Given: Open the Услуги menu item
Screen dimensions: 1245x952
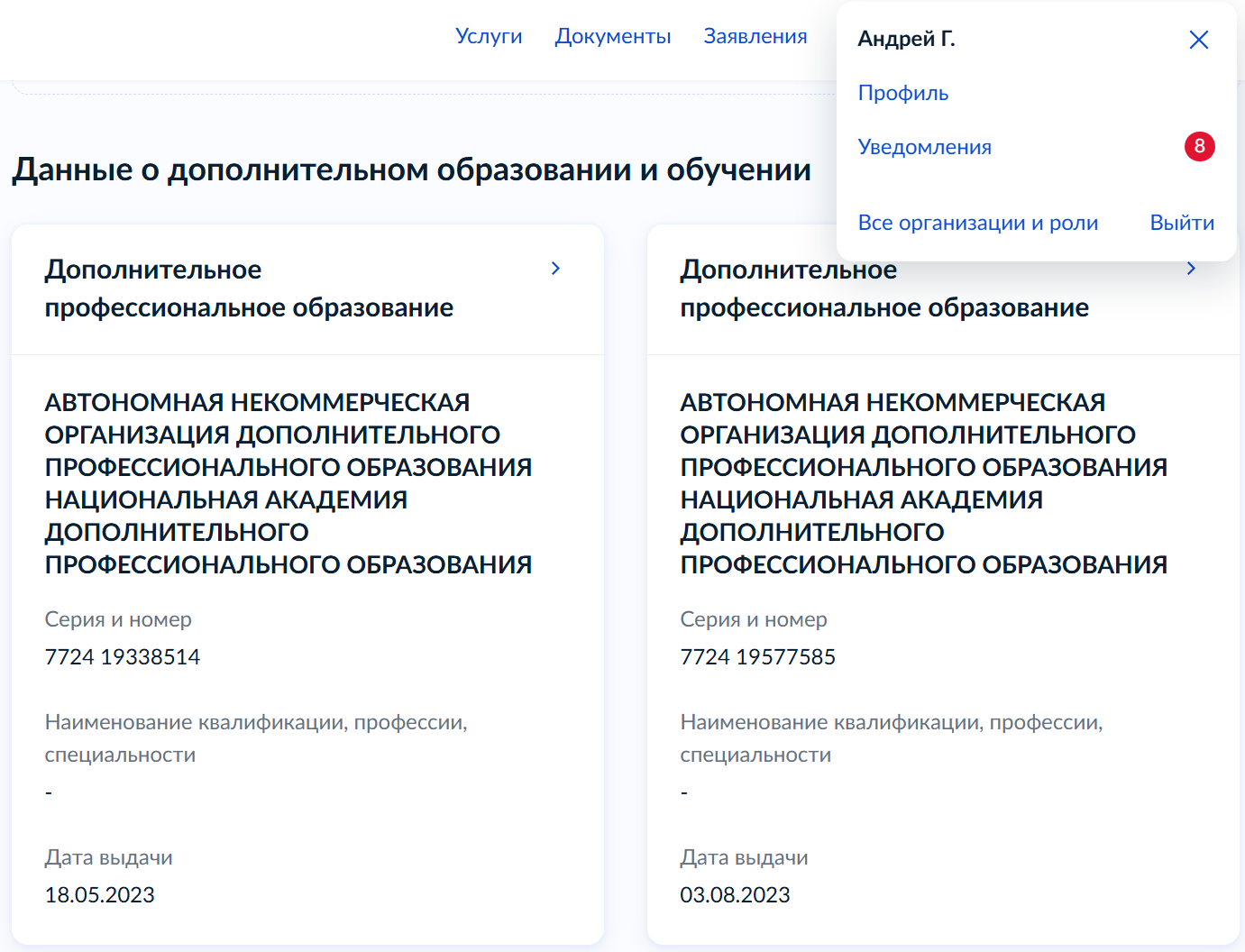Looking at the screenshot, I should pyautogui.click(x=489, y=36).
